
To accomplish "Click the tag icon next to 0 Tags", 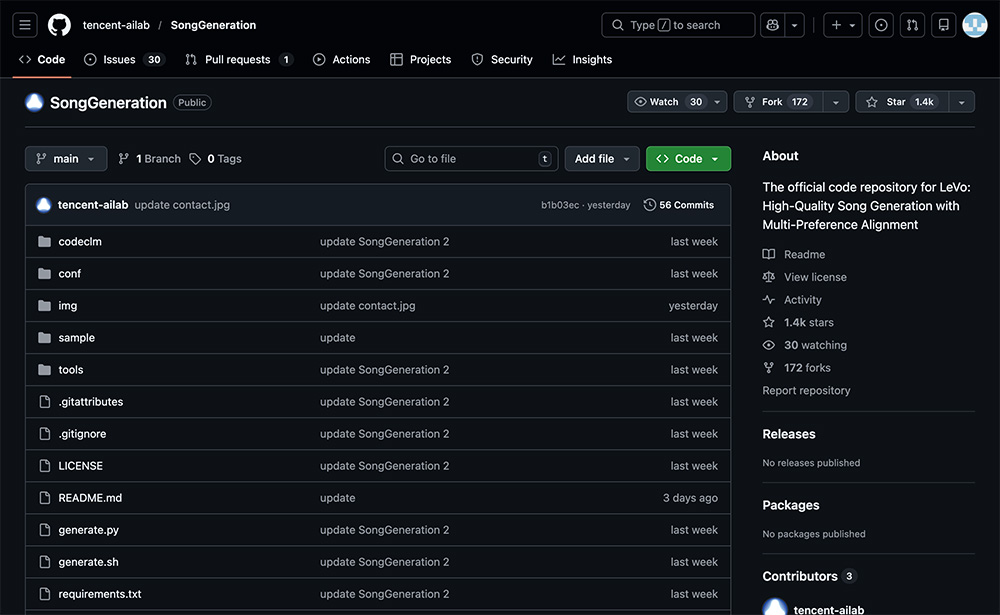I will coord(195,159).
